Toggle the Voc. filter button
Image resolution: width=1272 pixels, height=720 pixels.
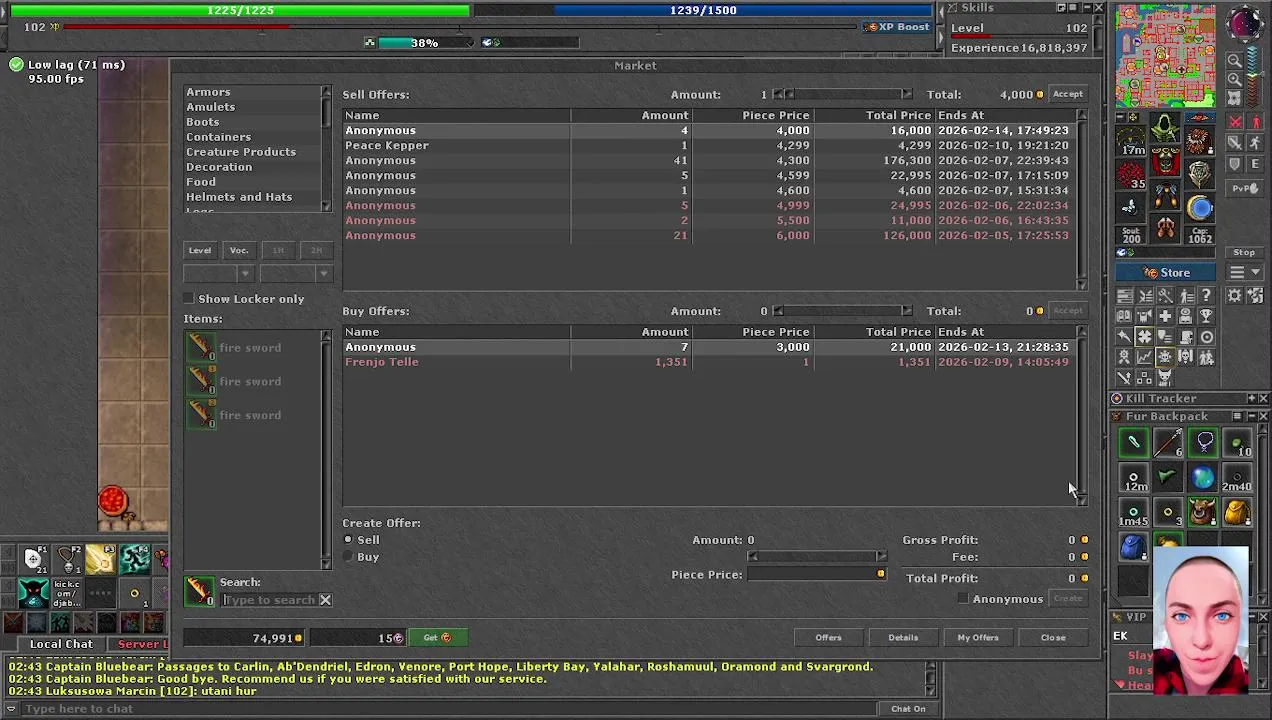(239, 251)
